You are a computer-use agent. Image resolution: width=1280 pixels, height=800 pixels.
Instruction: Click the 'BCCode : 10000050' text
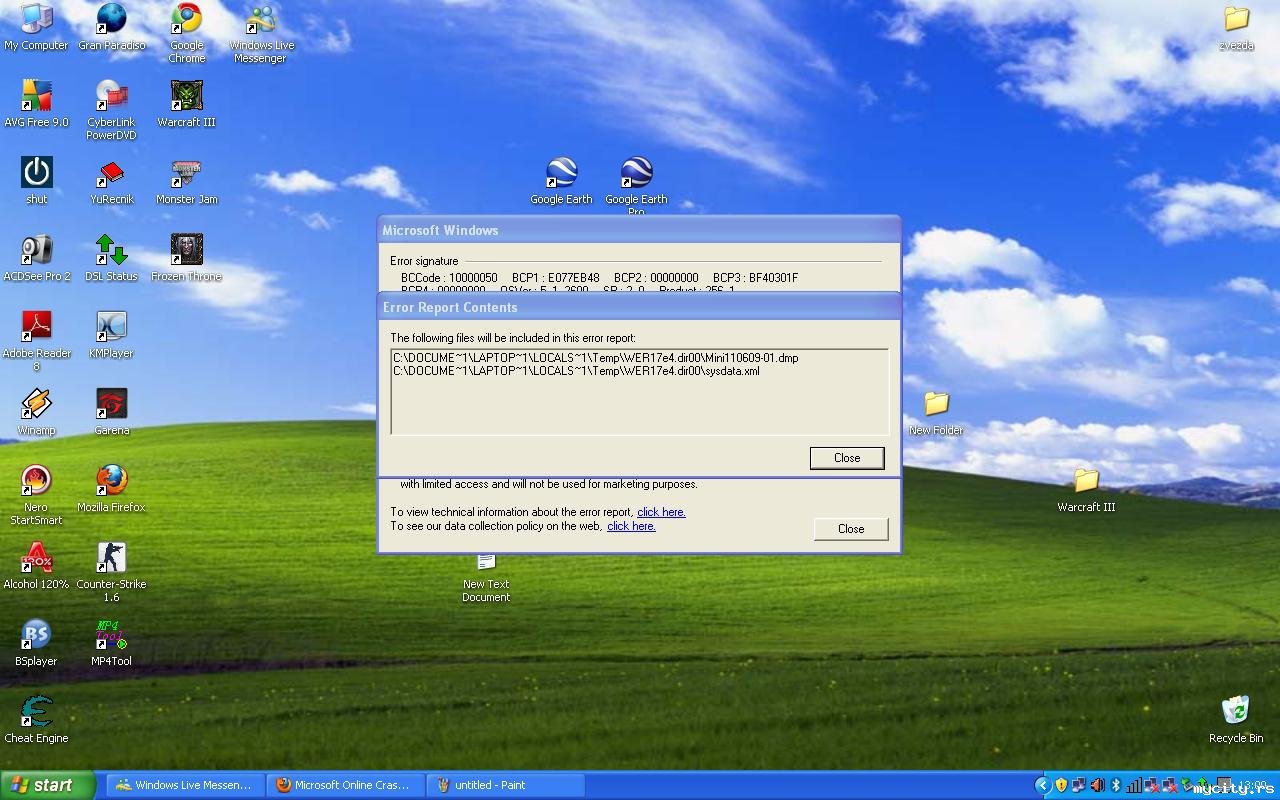(x=449, y=278)
